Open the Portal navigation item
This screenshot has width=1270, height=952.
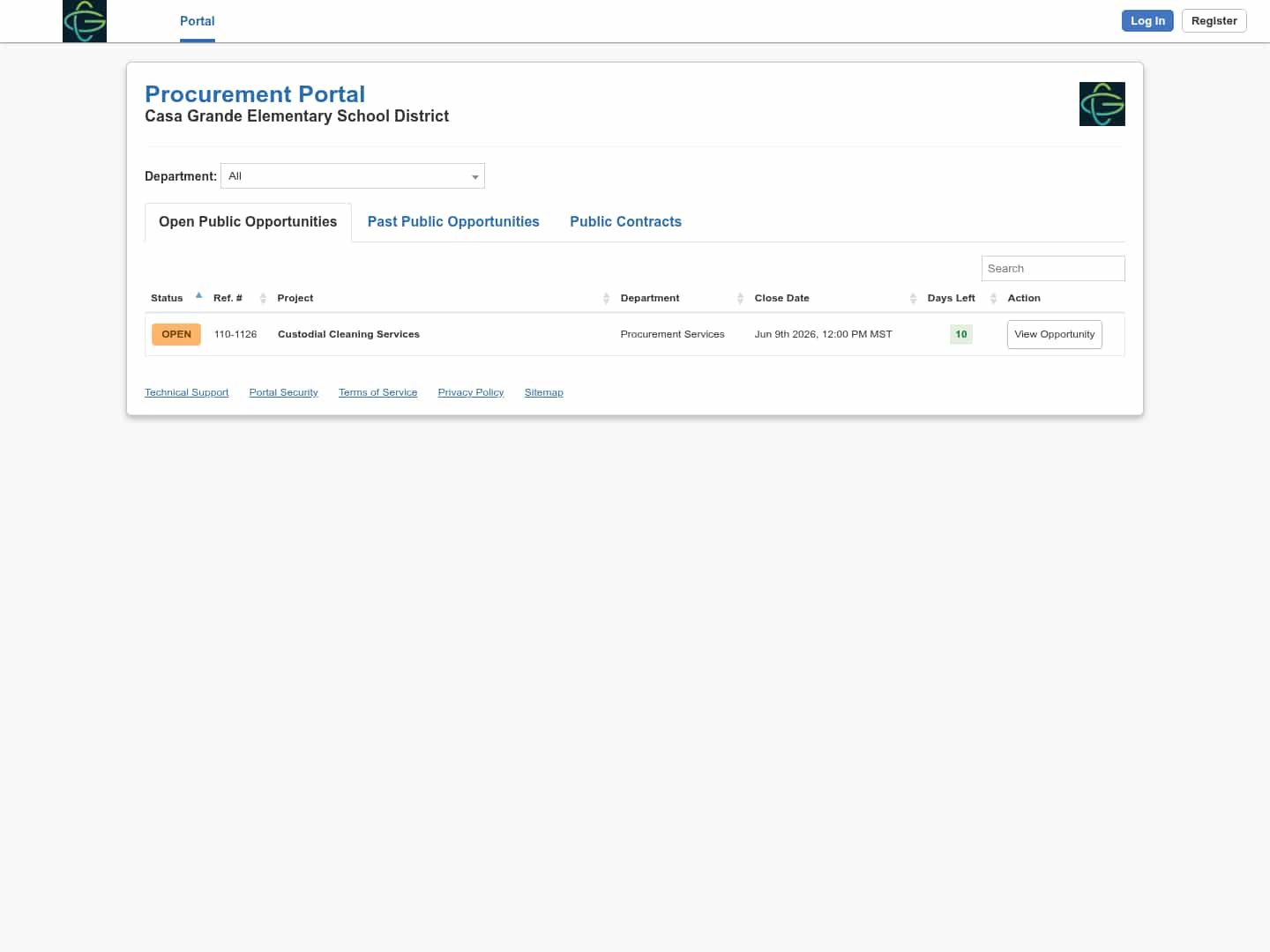[x=198, y=21]
